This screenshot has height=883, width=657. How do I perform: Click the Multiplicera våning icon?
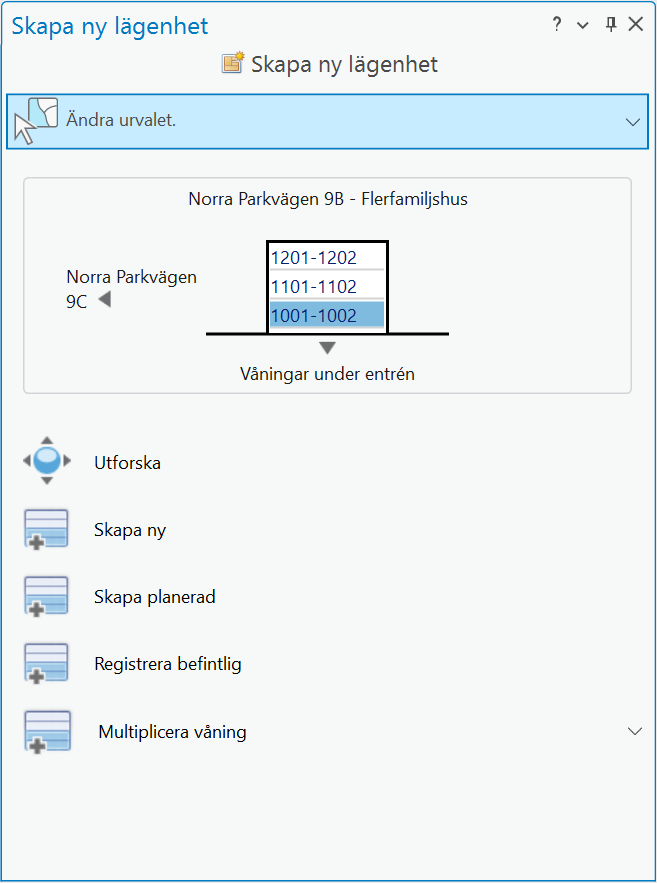click(x=46, y=731)
